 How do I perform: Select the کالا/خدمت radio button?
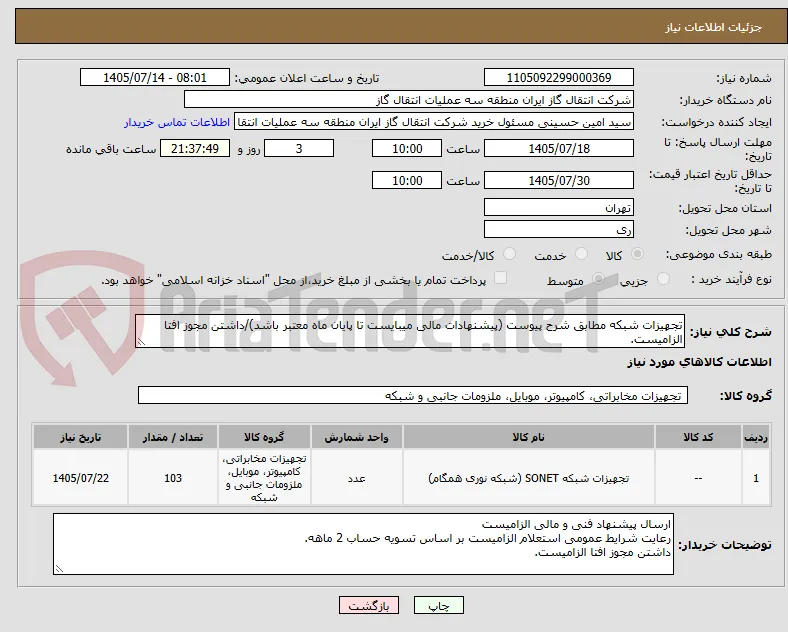pyautogui.click(x=510, y=254)
